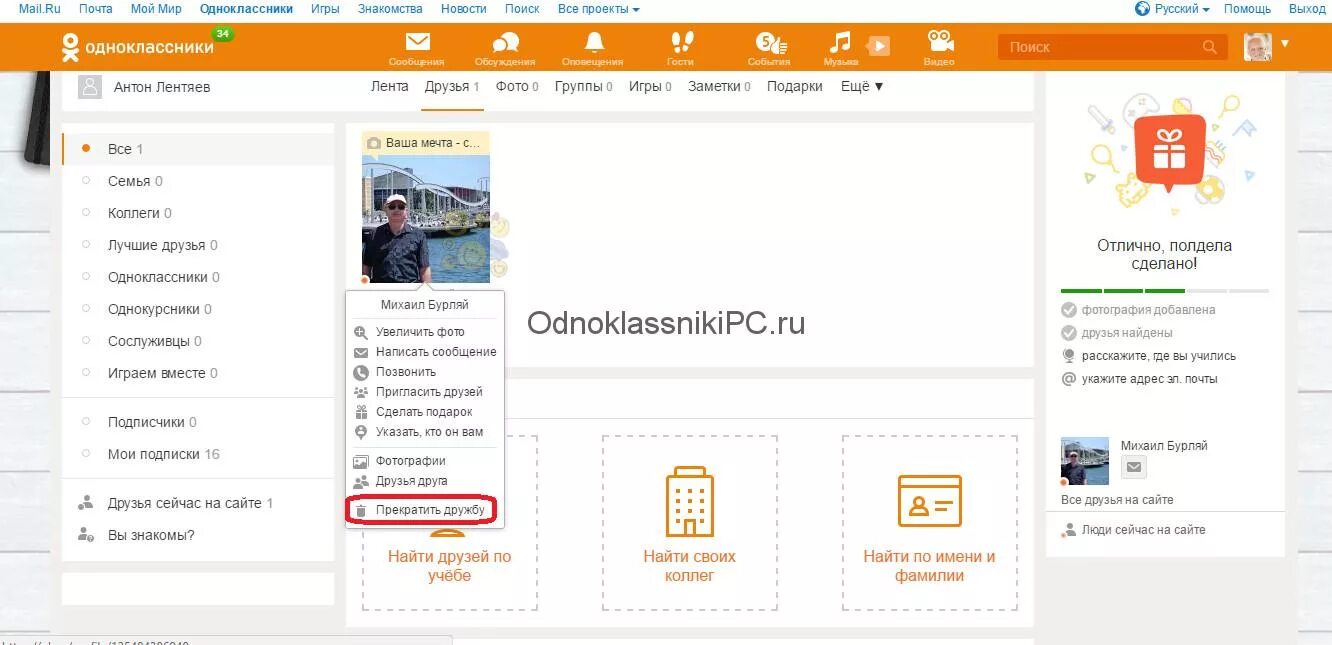This screenshot has width=1332, height=645.
Task: Click Антон Лентяев profile name
Action: [x=162, y=87]
